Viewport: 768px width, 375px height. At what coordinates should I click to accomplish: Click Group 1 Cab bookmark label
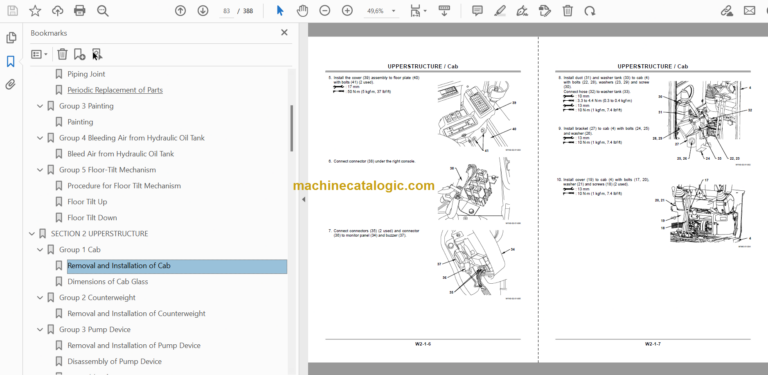point(80,250)
